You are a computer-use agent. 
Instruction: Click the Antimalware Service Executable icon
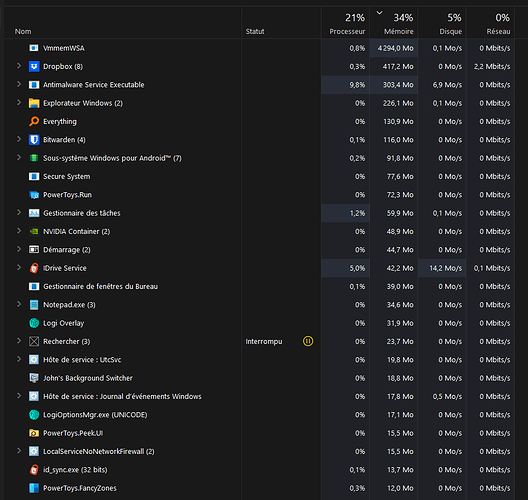(34, 85)
